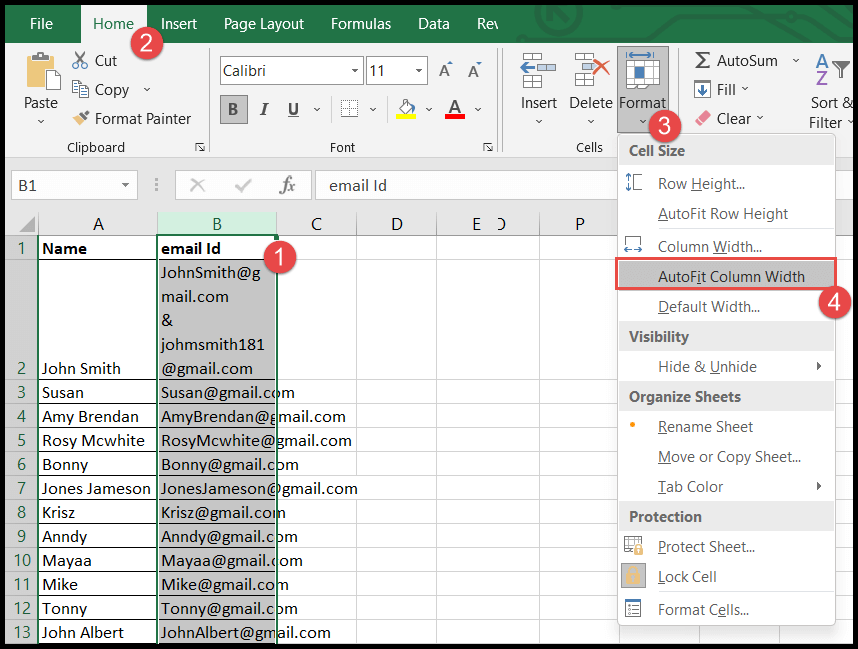858x649 pixels.
Task: Open the Hide & Unhide submenu
Action: [726, 367]
